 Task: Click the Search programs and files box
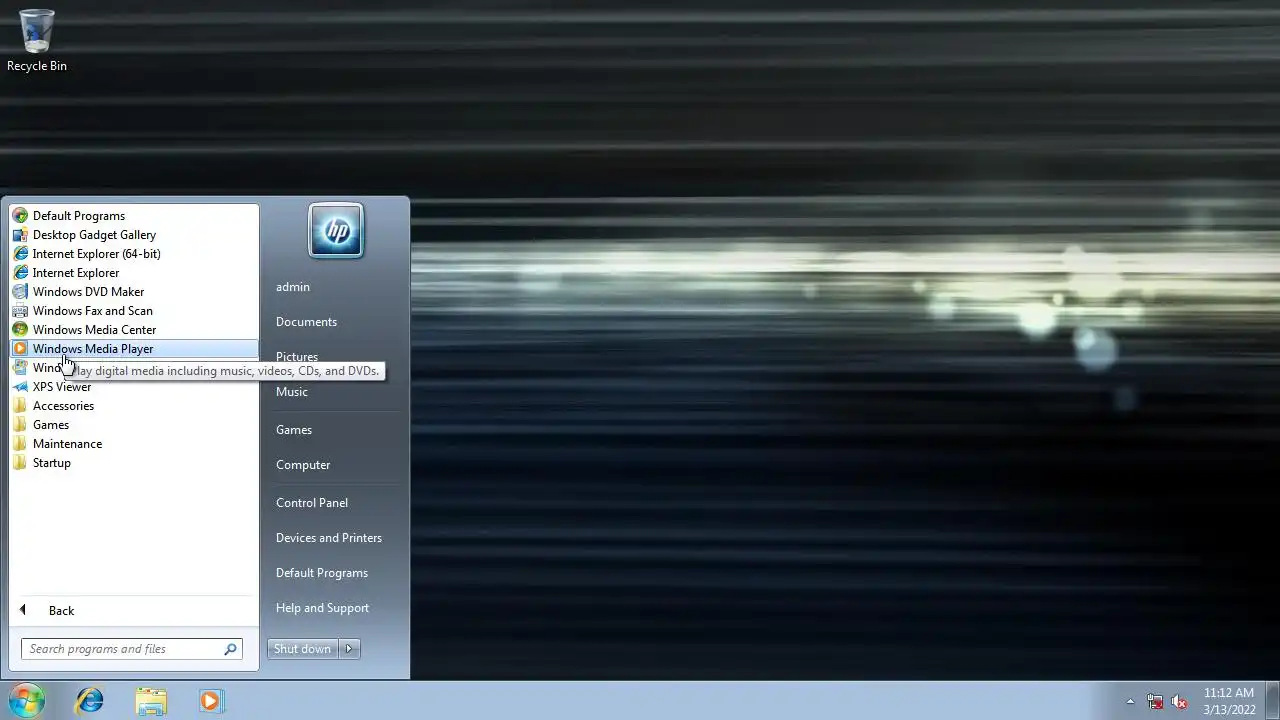pos(131,649)
